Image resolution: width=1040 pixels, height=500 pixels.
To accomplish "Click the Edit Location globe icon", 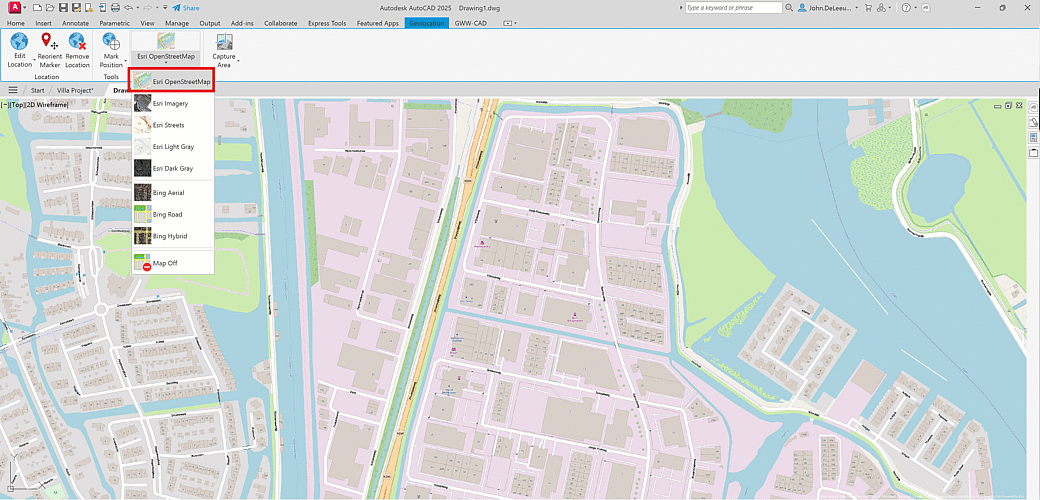I will point(19,42).
